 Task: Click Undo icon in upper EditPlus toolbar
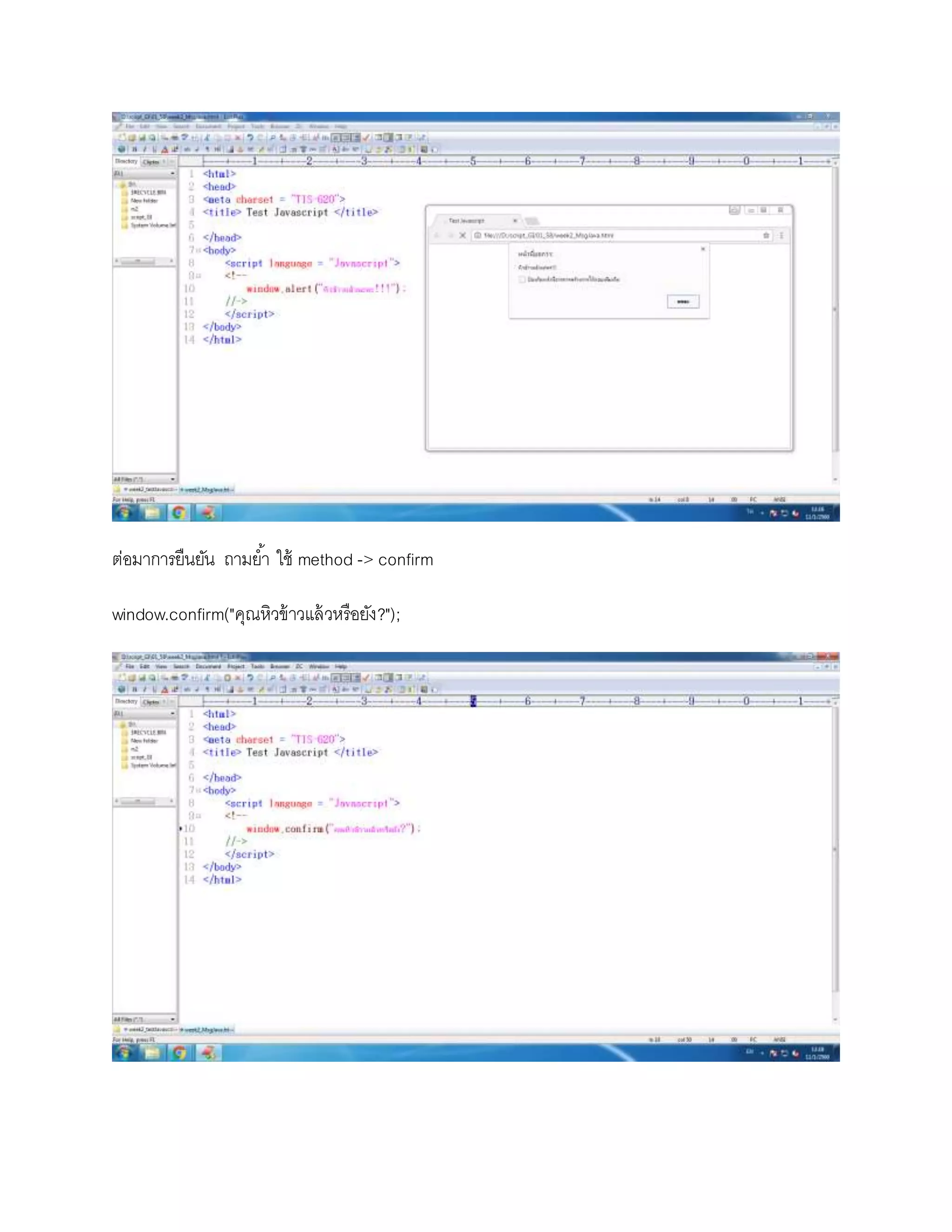[x=250, y=137]
